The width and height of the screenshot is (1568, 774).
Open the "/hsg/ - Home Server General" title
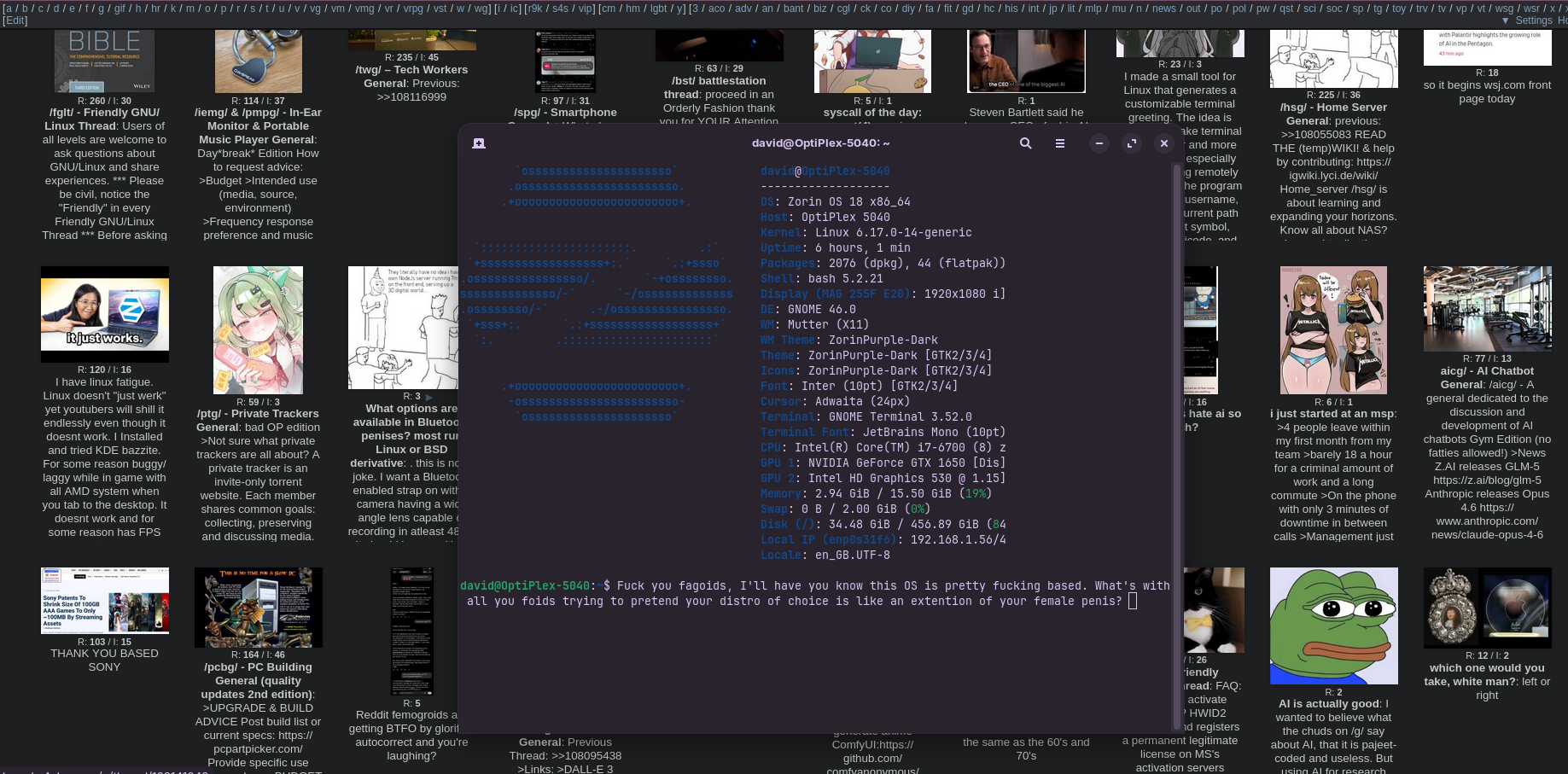click(x=1333, y=114)
